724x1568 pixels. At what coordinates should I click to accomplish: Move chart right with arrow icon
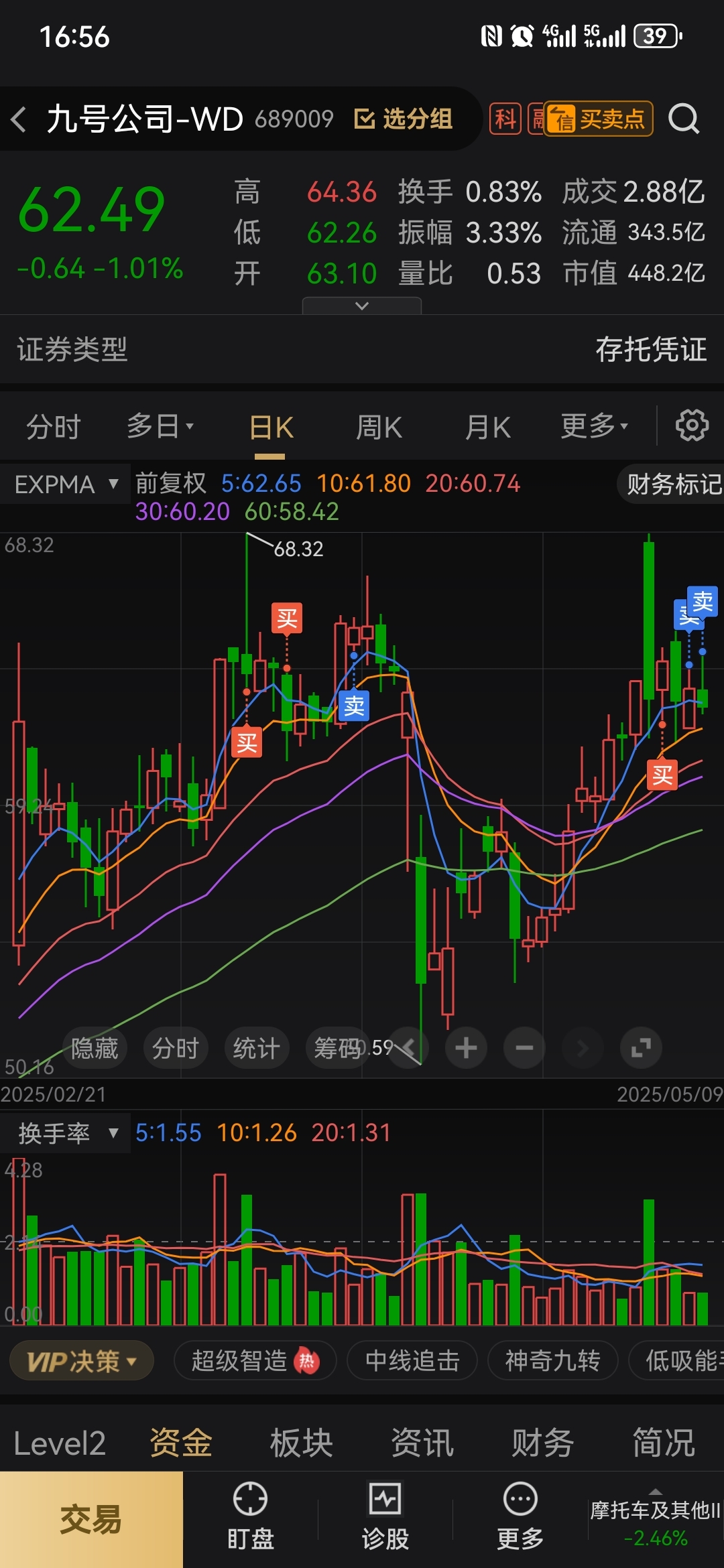(x=583, y=1047)
